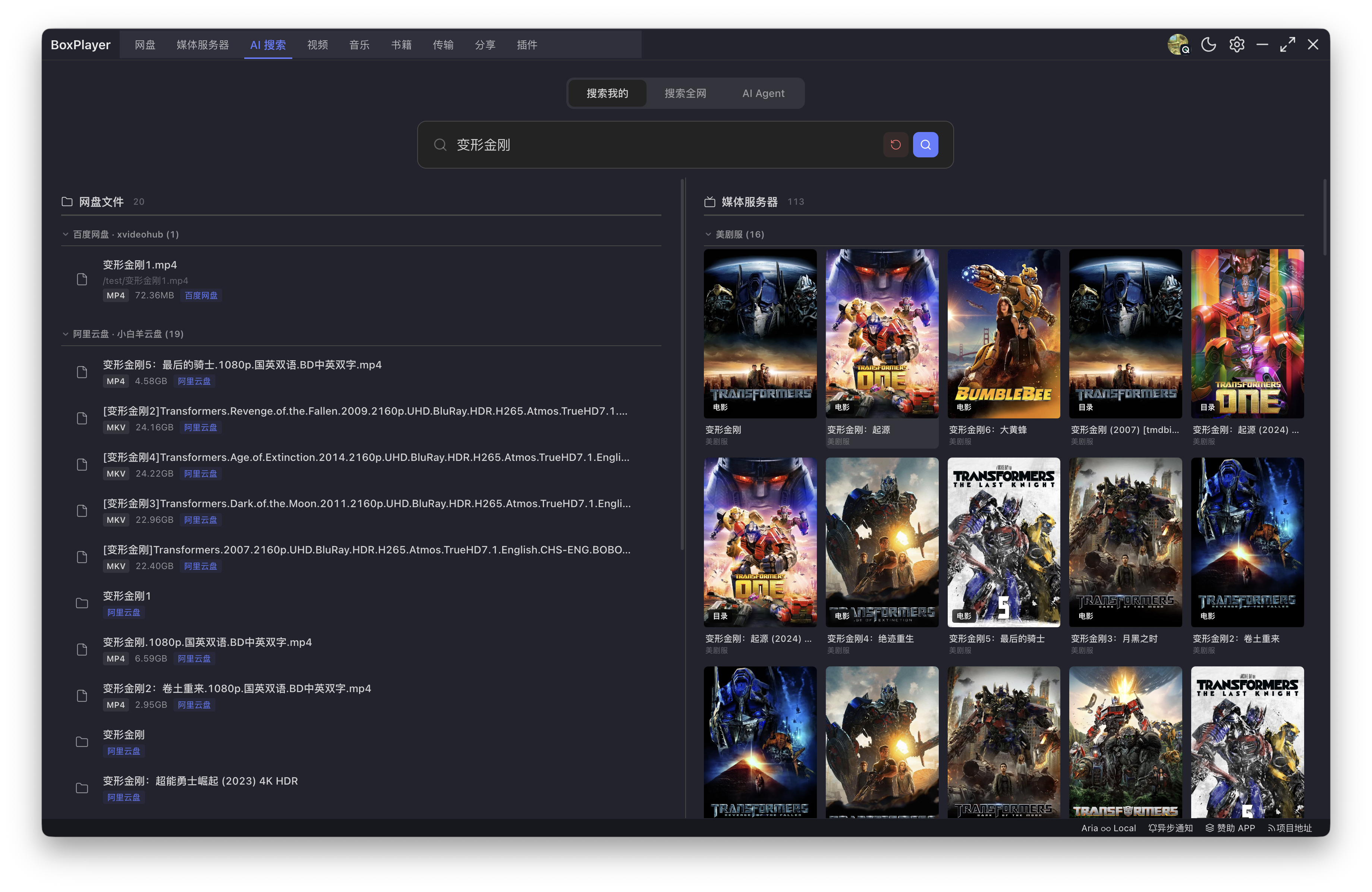Open 项目地址 link
Screen dimensions: 1372x892
[1290, 828]
